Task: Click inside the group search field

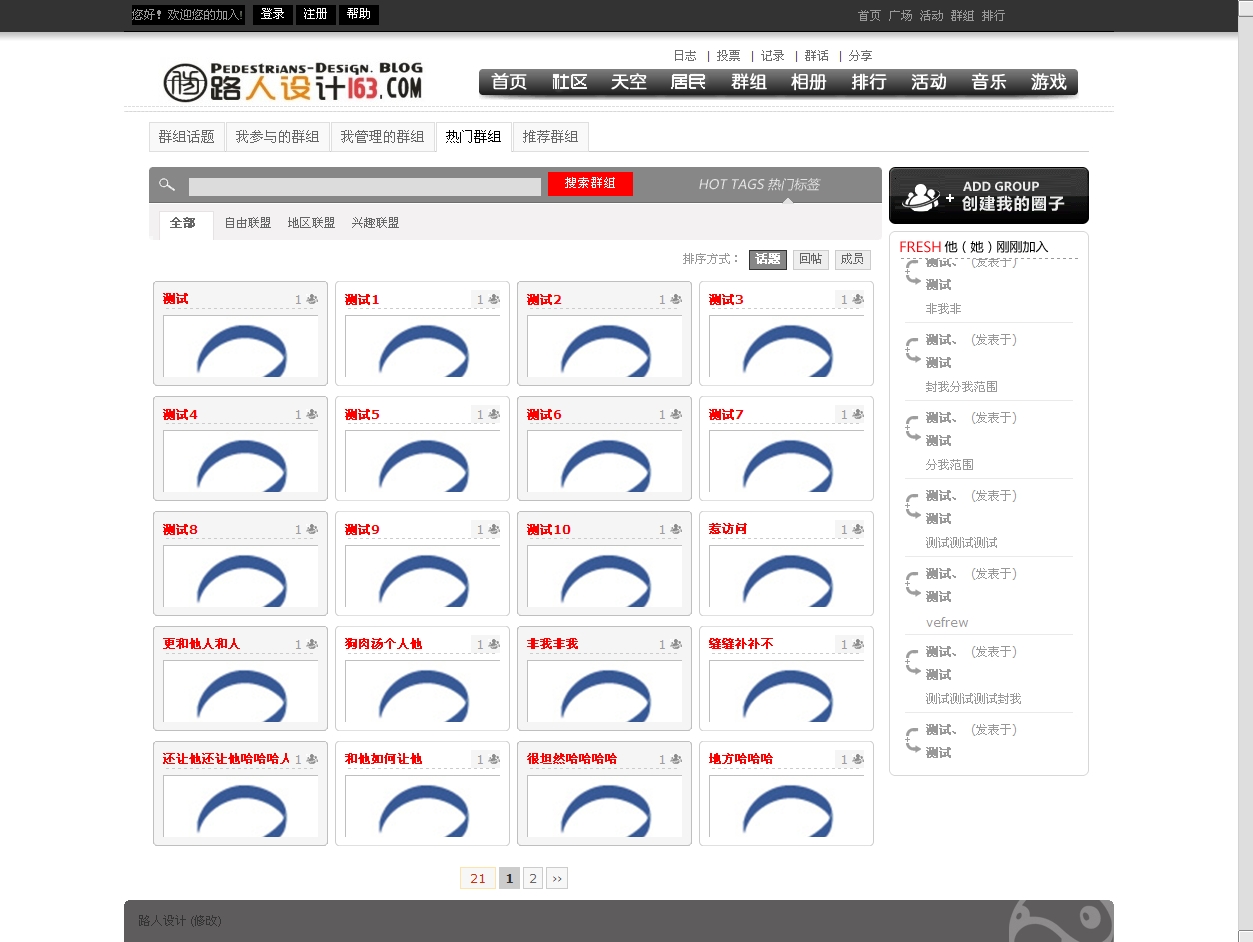Action: [x=365, y=186]
